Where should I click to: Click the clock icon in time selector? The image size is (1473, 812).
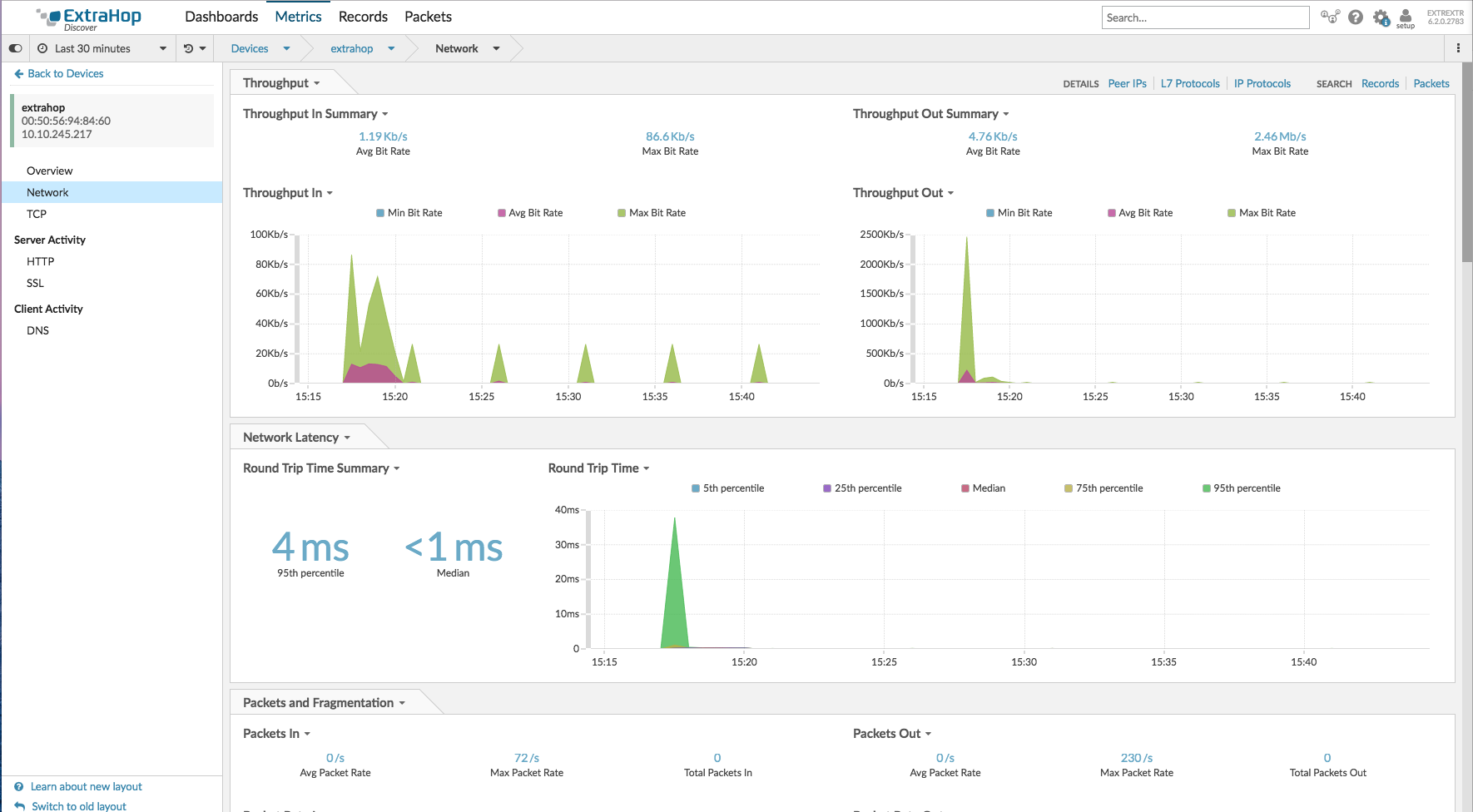point(42,48)
